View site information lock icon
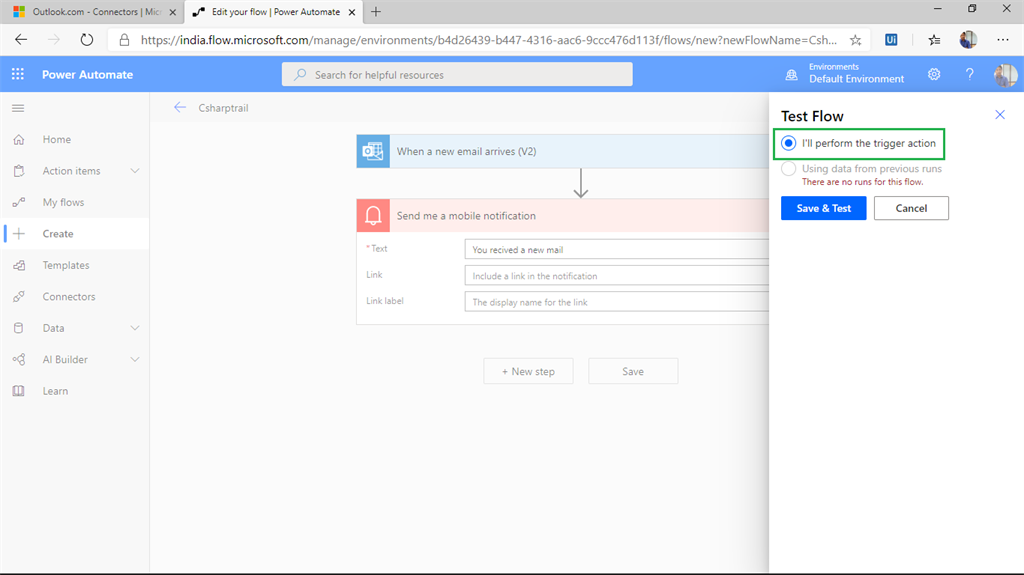This screenshot has height=575, width=1024. 124,40
